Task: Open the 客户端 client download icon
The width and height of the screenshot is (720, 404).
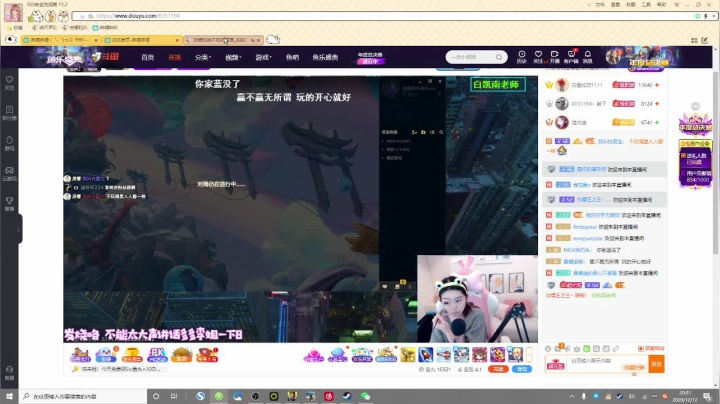Action: 571,56
